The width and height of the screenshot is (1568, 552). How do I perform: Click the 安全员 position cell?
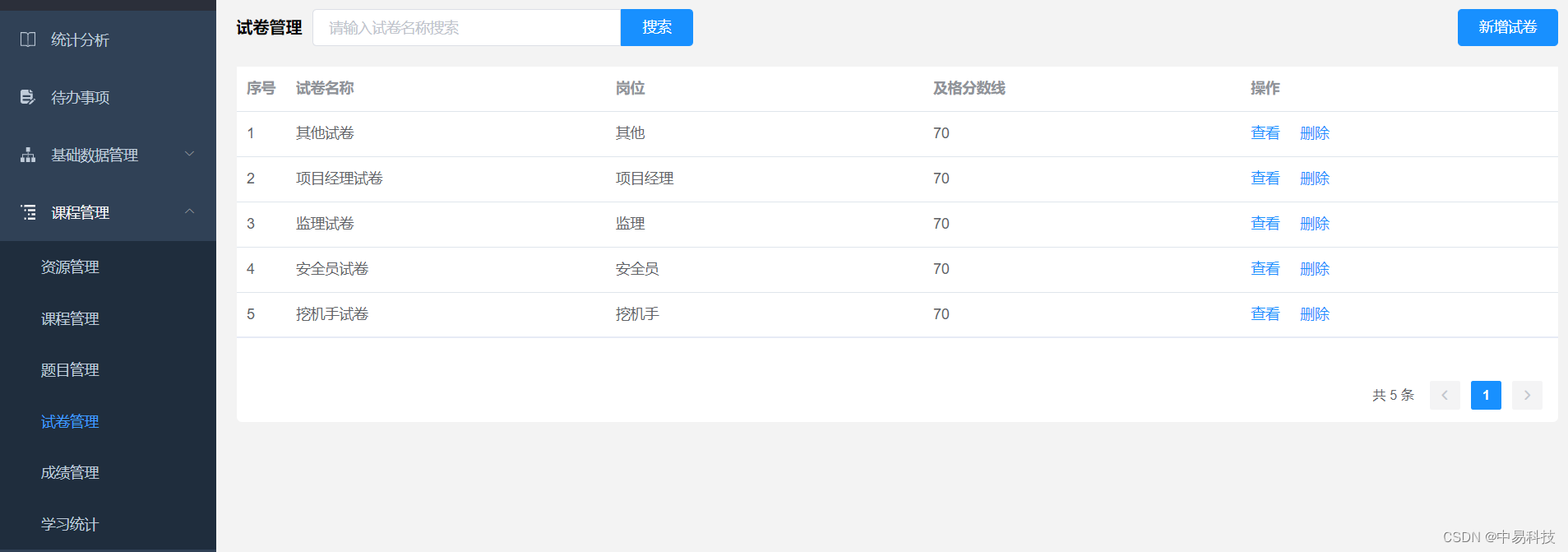pyautogui.click(x=637, y=269)
